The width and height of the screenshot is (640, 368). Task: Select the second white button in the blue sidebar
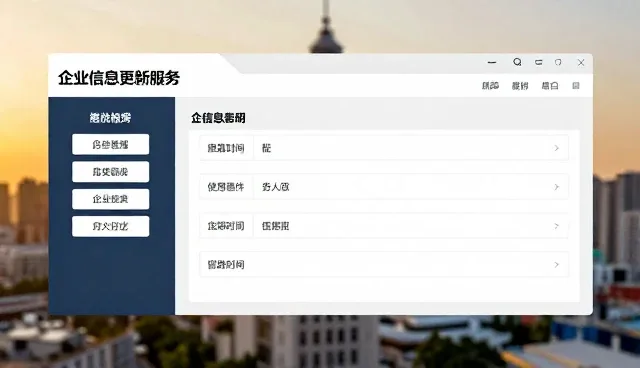pyautogui.click(x=111, y=172)
